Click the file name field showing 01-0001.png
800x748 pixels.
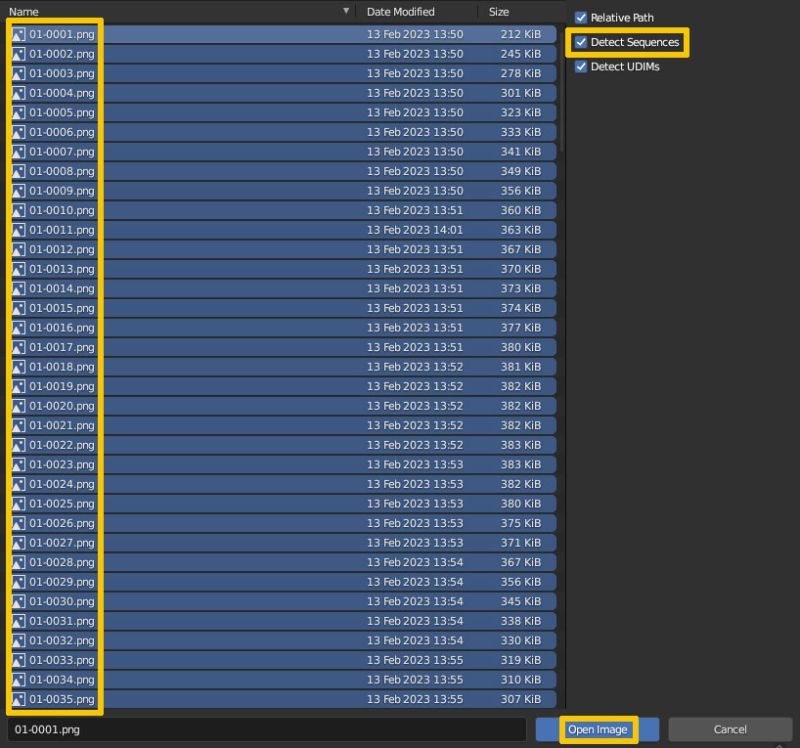point(266,730)
